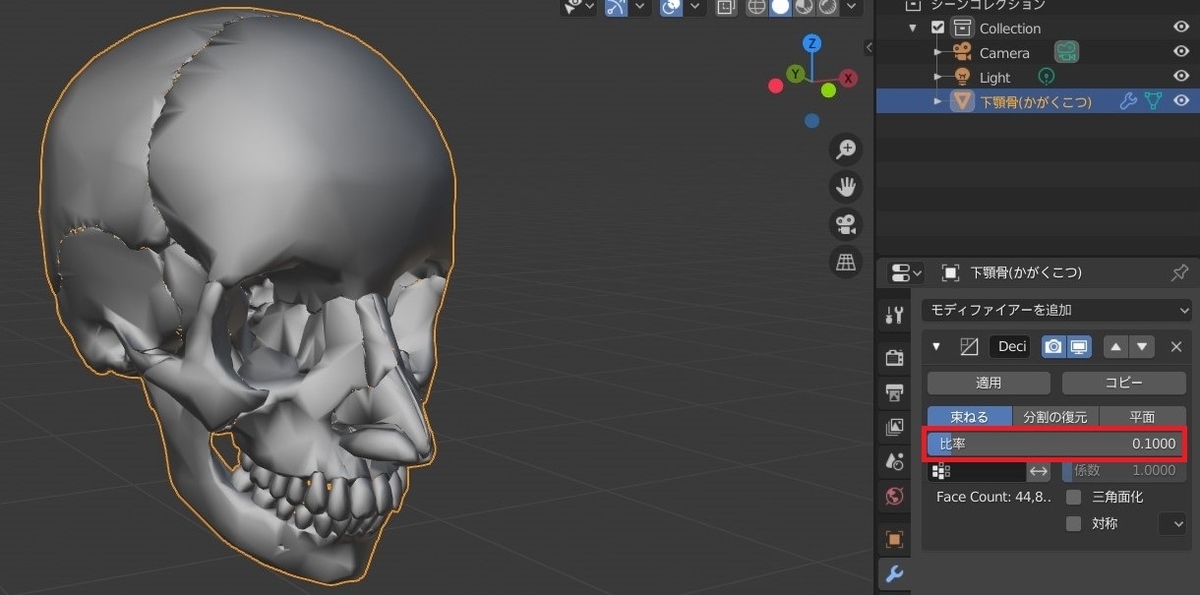Toggle modifier render visibility camera
This screenshot has width=1200, height=595.
[1053, 347]
